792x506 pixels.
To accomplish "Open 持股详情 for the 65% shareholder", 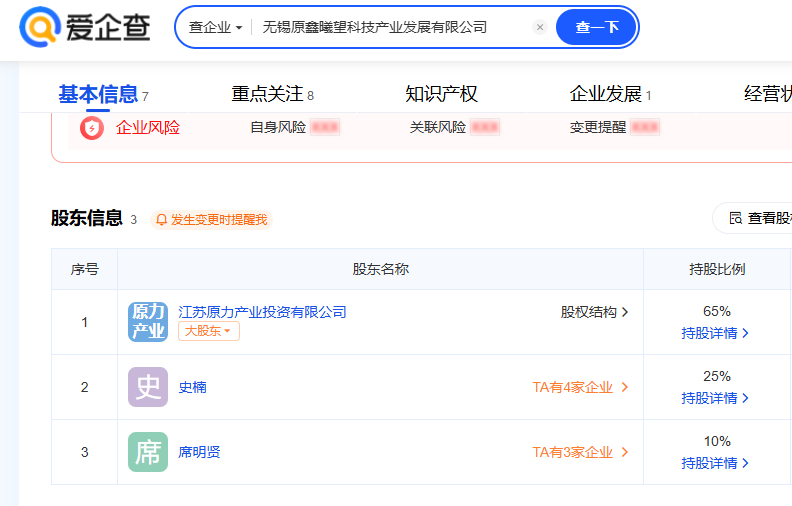I will tap(715, 333).
